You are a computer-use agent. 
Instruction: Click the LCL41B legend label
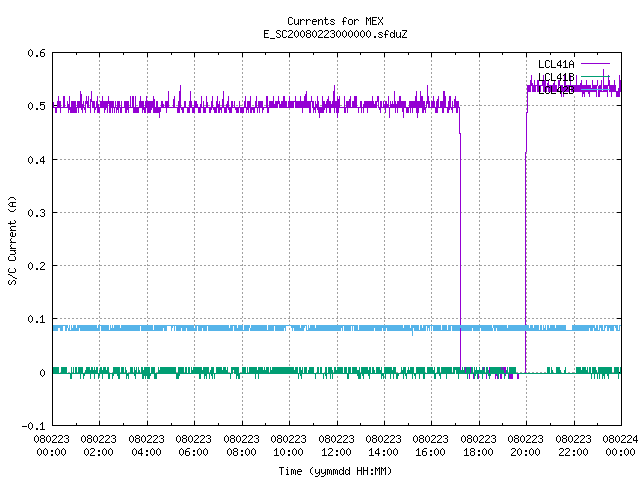(x=556, y=77)
